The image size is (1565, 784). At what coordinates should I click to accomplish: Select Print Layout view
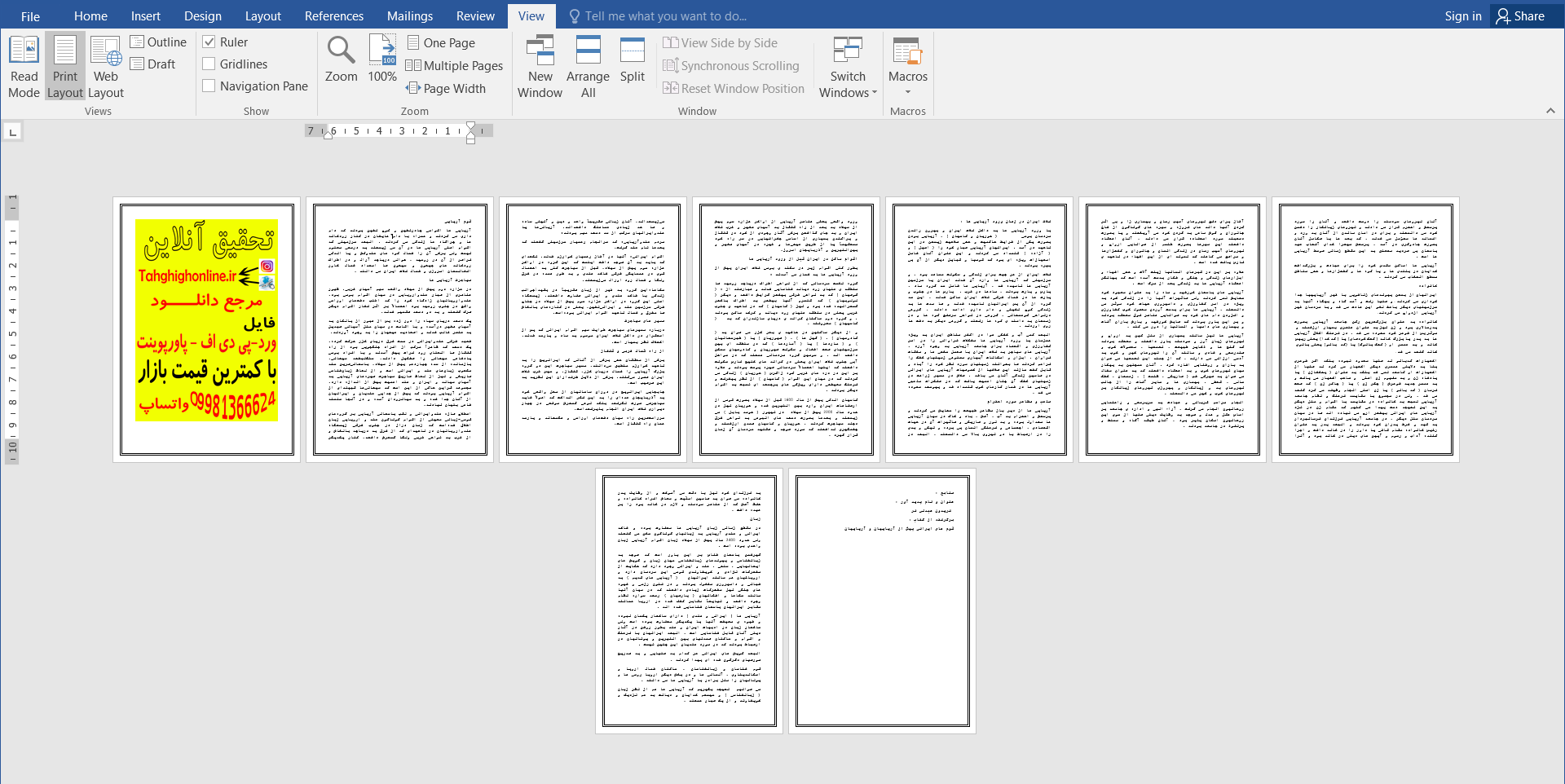click(x=65, y=67)
